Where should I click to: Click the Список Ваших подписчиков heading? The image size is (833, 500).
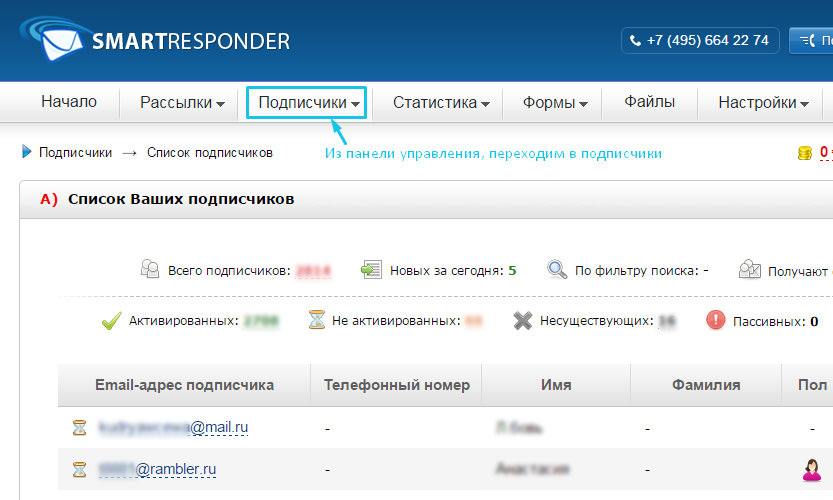click(181, 199)
